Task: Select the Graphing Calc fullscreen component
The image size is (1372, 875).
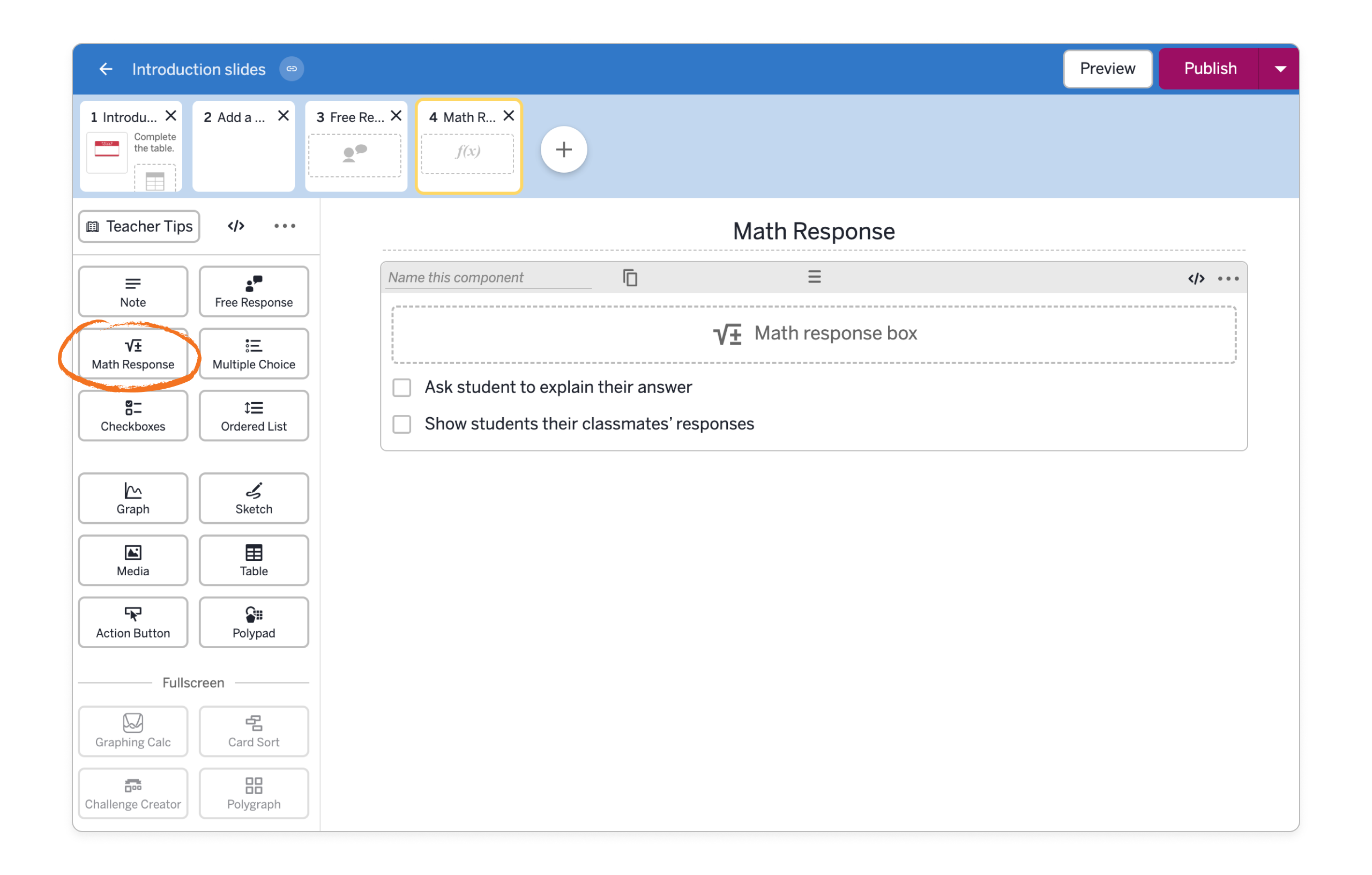Action: point(133,732)
